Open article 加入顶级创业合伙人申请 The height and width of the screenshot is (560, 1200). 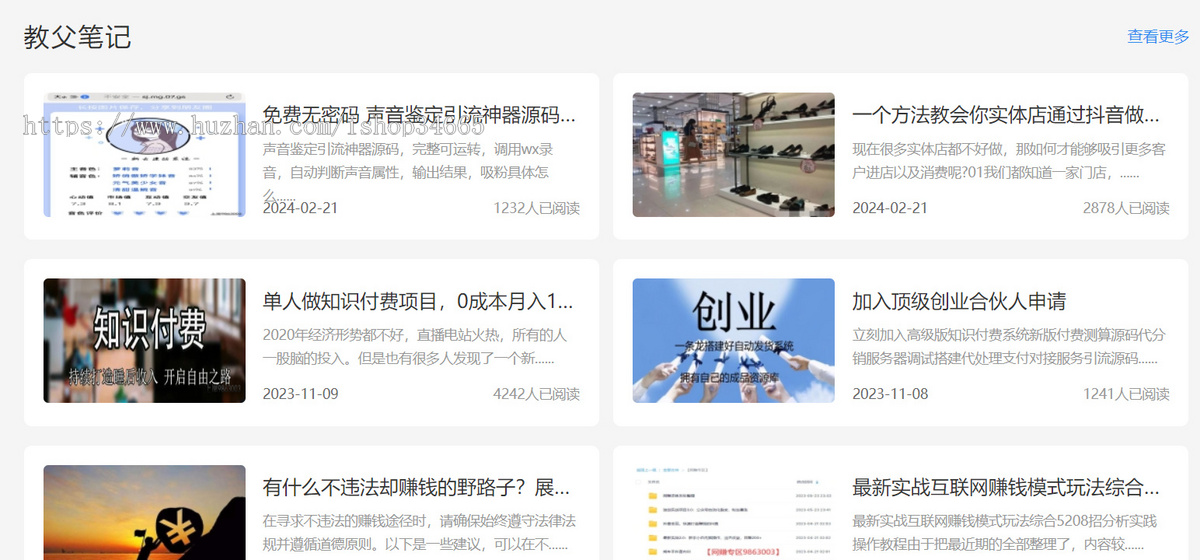coord(959,301)
